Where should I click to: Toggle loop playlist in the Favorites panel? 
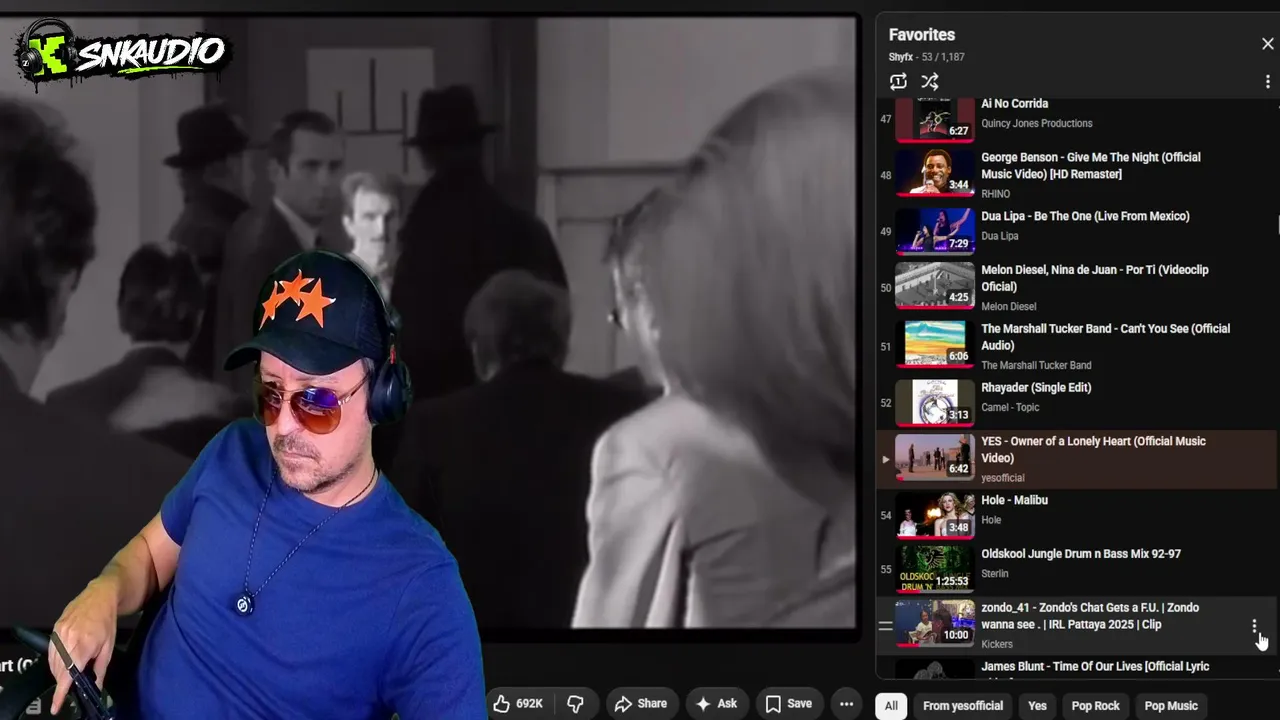coord(898,82)
